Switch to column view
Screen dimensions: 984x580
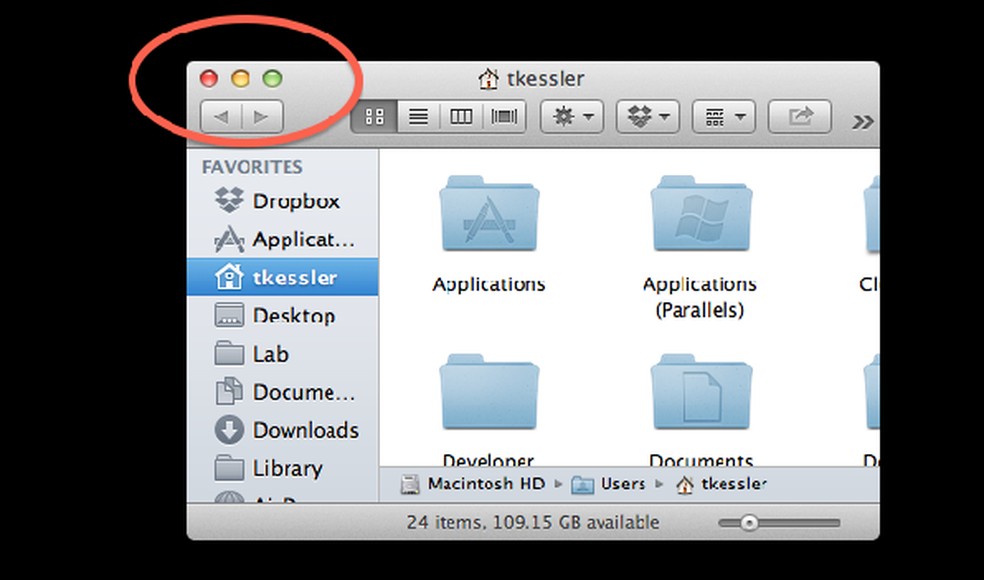point(461,117)
